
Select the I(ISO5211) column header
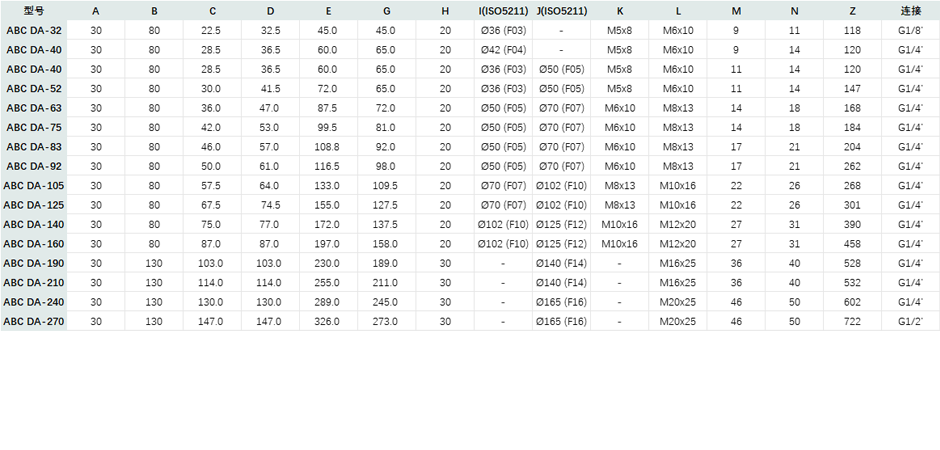coord(503,11)
